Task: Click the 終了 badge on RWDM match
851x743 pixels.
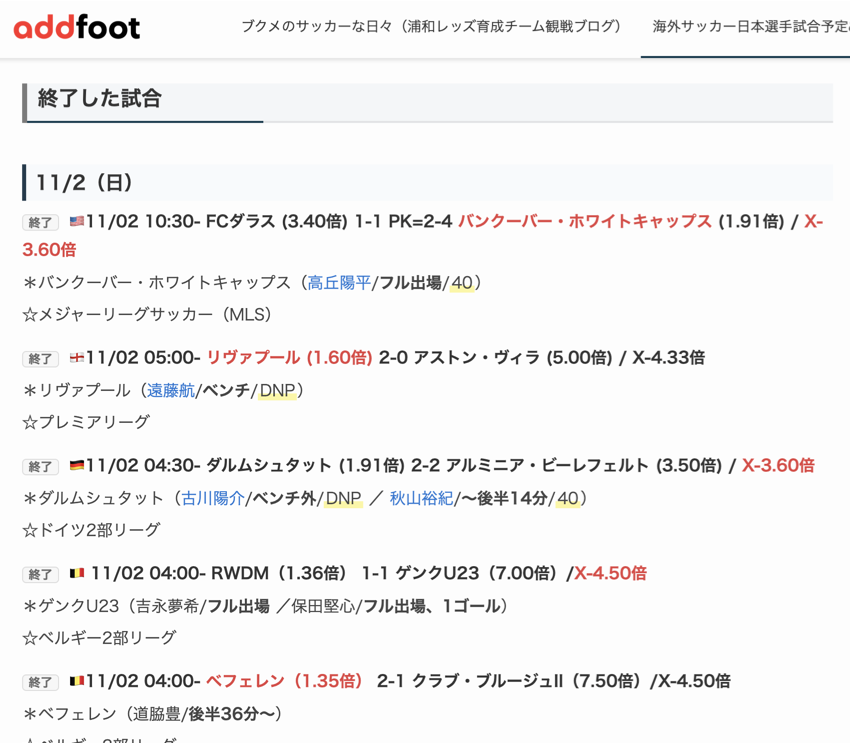Action: pyautogui.click(x=41, y=575)
